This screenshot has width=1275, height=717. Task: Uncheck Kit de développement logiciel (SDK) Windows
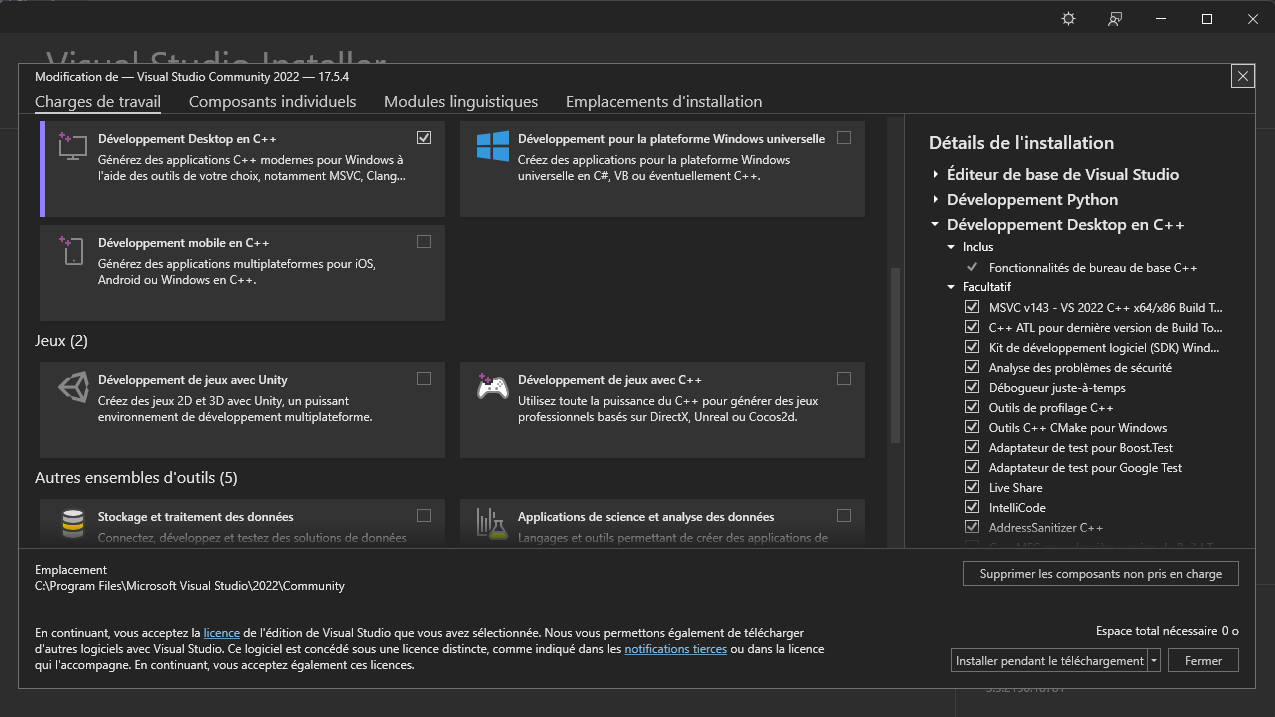pos(972,347)
